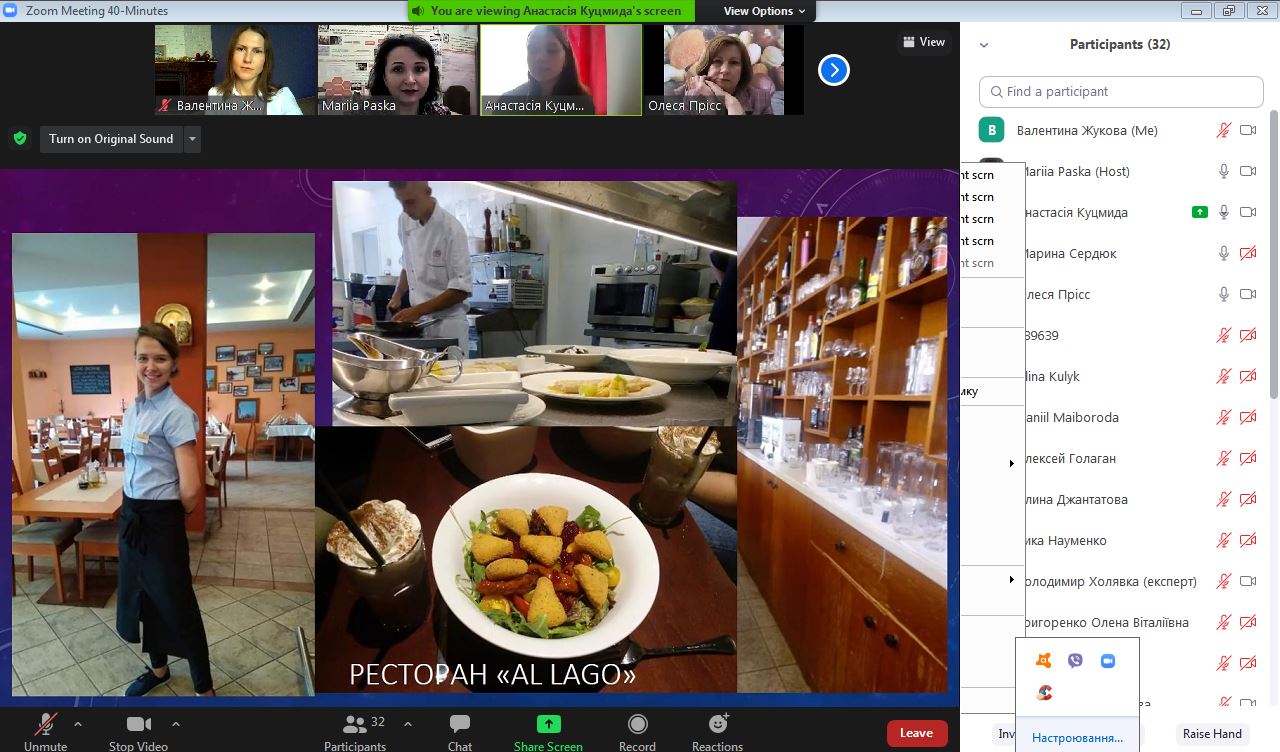
Task: Show next video thumbnails with blue arrow
Action: 833,70
